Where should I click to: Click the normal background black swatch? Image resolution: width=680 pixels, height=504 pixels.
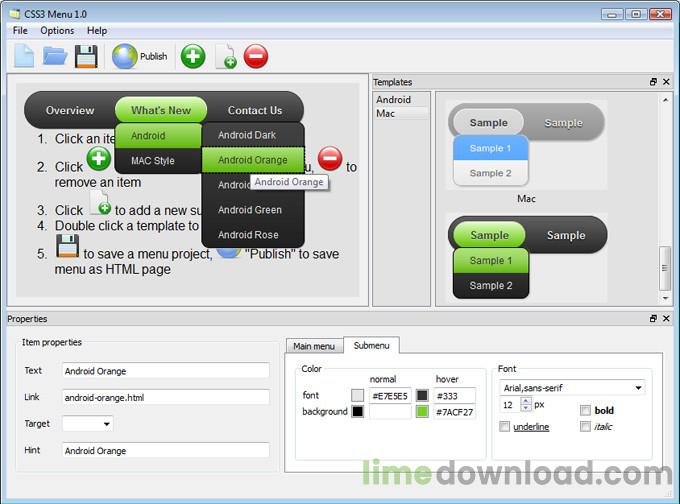tap(357, 411)
